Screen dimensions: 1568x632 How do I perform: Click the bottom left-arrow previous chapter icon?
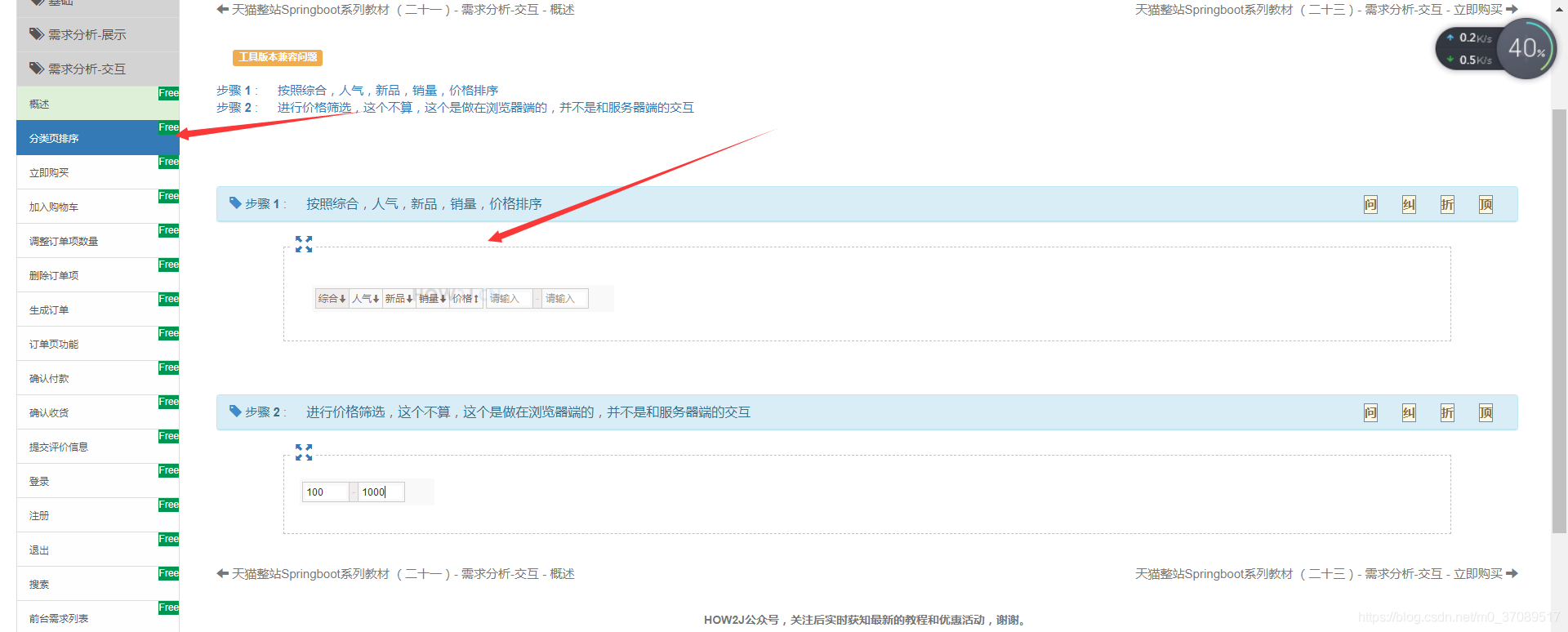[222, 574]
